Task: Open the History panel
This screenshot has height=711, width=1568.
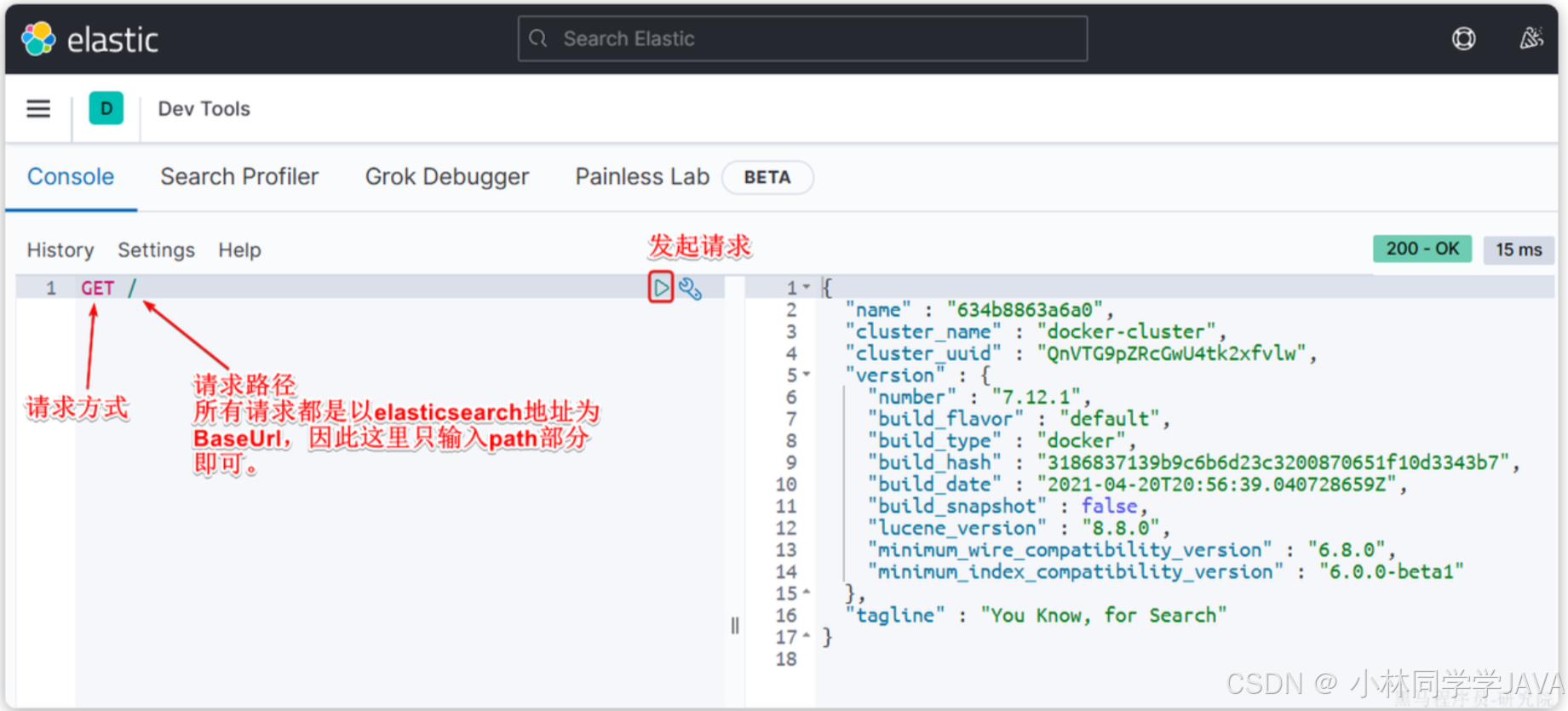Action: pos(60,250)
